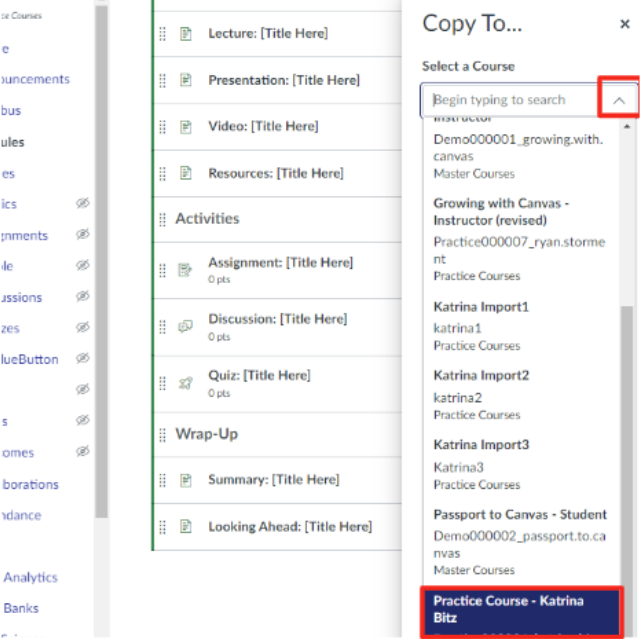Click the document icon beside Lecture item

click(185, 34)
